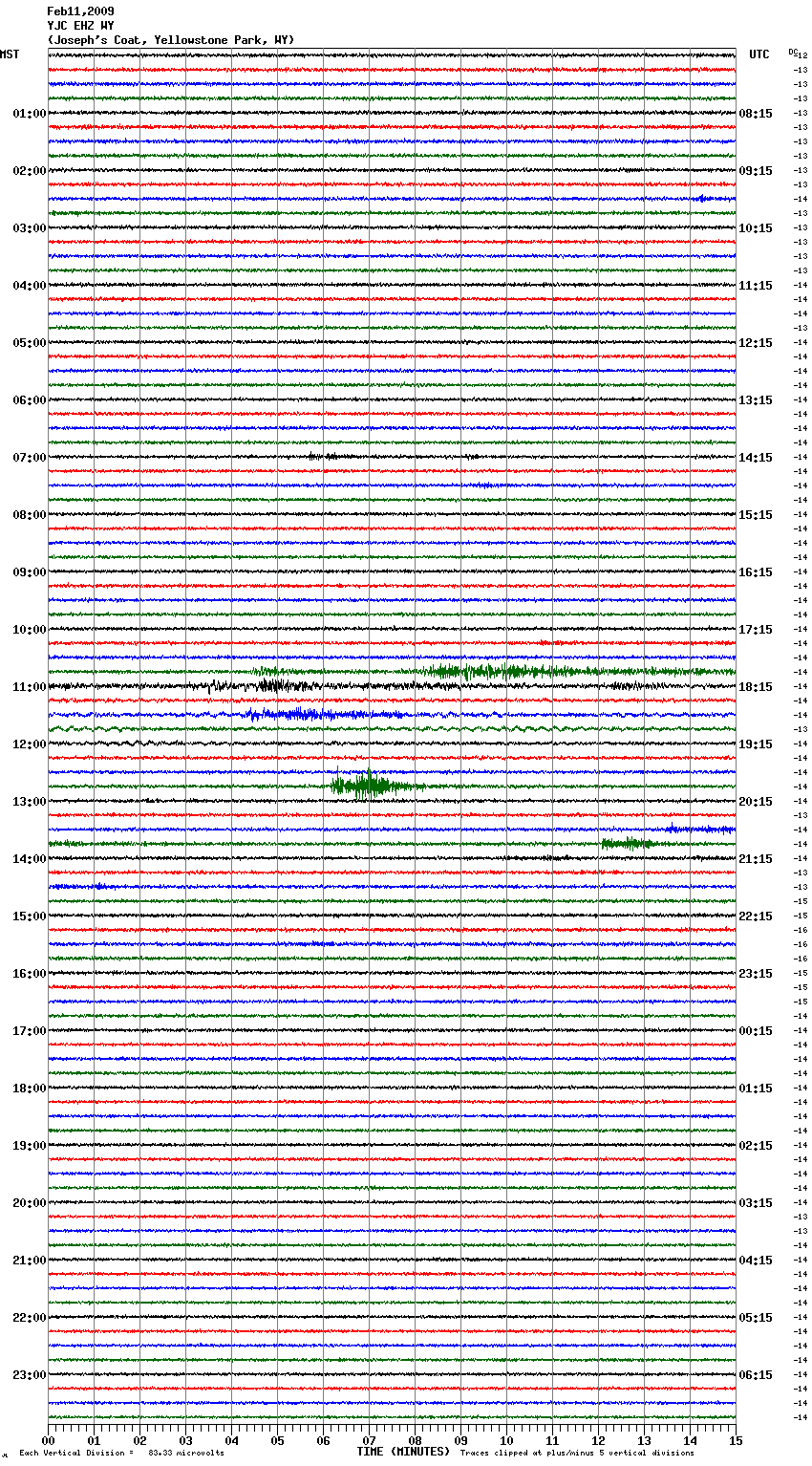The width and height of the screenshot is (812, 1466).
Task: Click the TIME (MINUTES) axis title
Action: [x=403, y=1452]
